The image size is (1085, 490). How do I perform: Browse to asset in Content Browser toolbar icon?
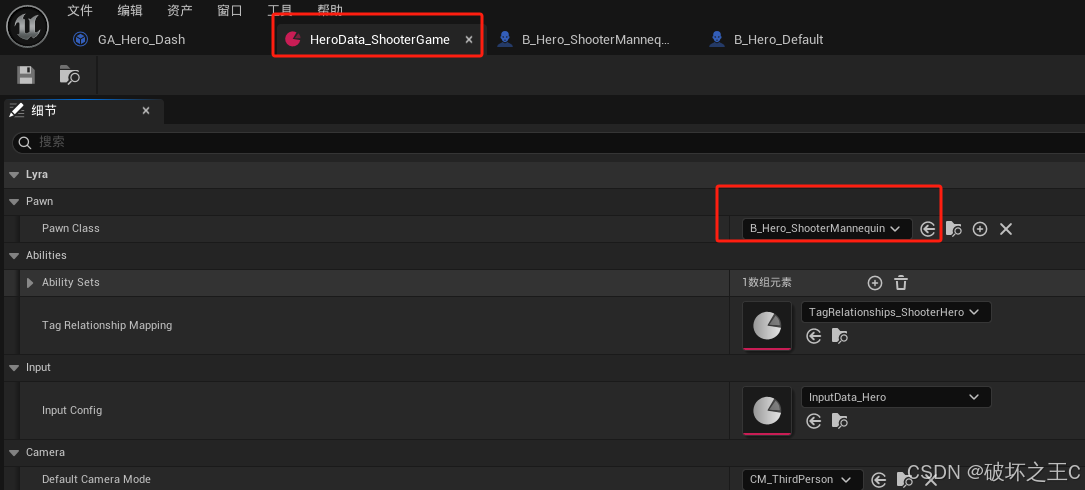pos(69,75)
